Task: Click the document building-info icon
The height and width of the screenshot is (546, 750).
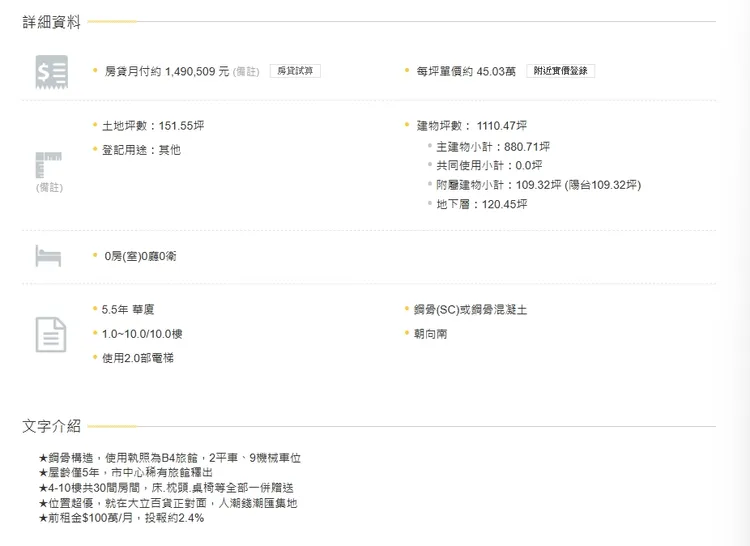Action: point(51,334)
